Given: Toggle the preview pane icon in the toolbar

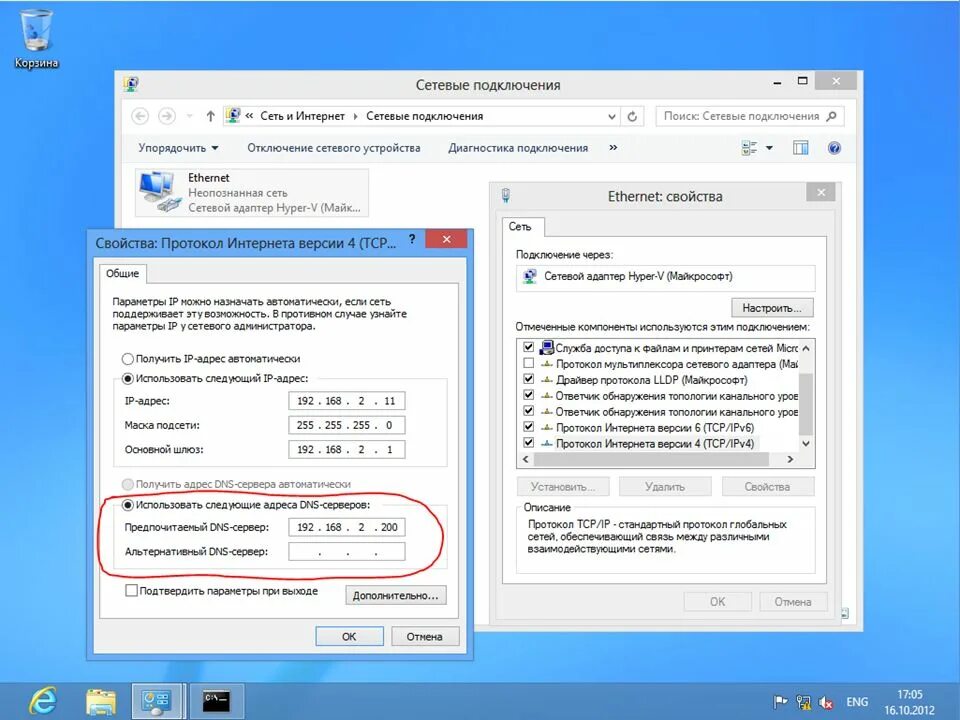Looking at the screenshot, I should [x=800, y=148].
